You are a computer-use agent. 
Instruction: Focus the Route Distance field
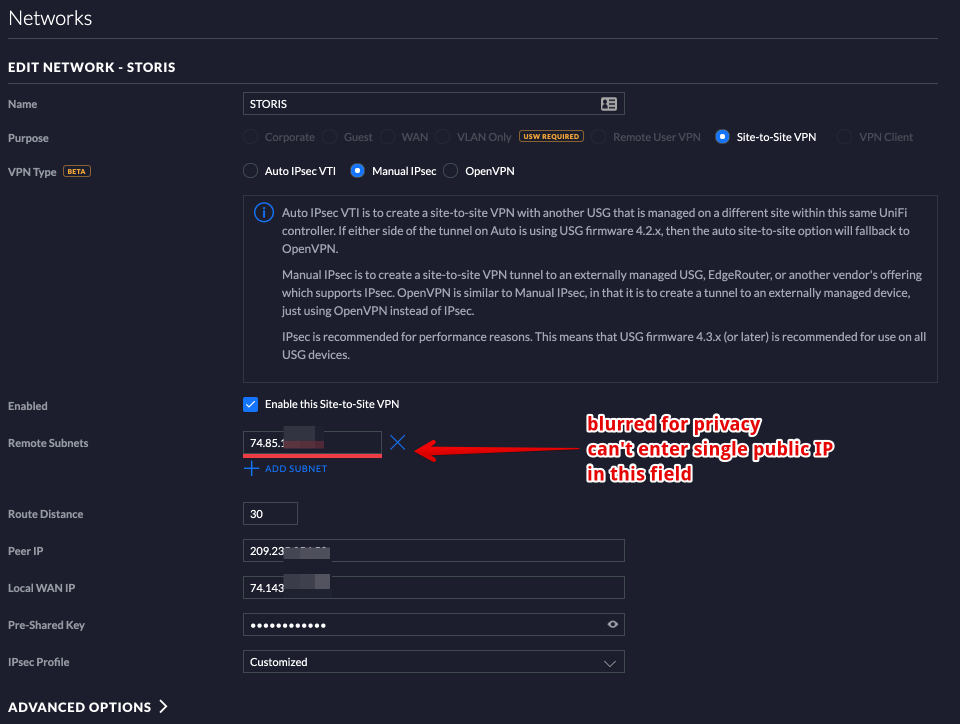pyautogui.click(x=270, y=514)
